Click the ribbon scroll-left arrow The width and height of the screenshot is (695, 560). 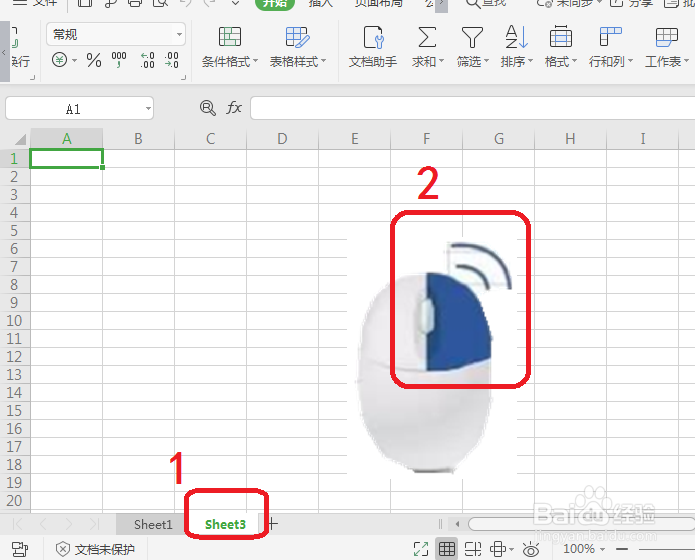pyautogui.click(x=4, y=52)
